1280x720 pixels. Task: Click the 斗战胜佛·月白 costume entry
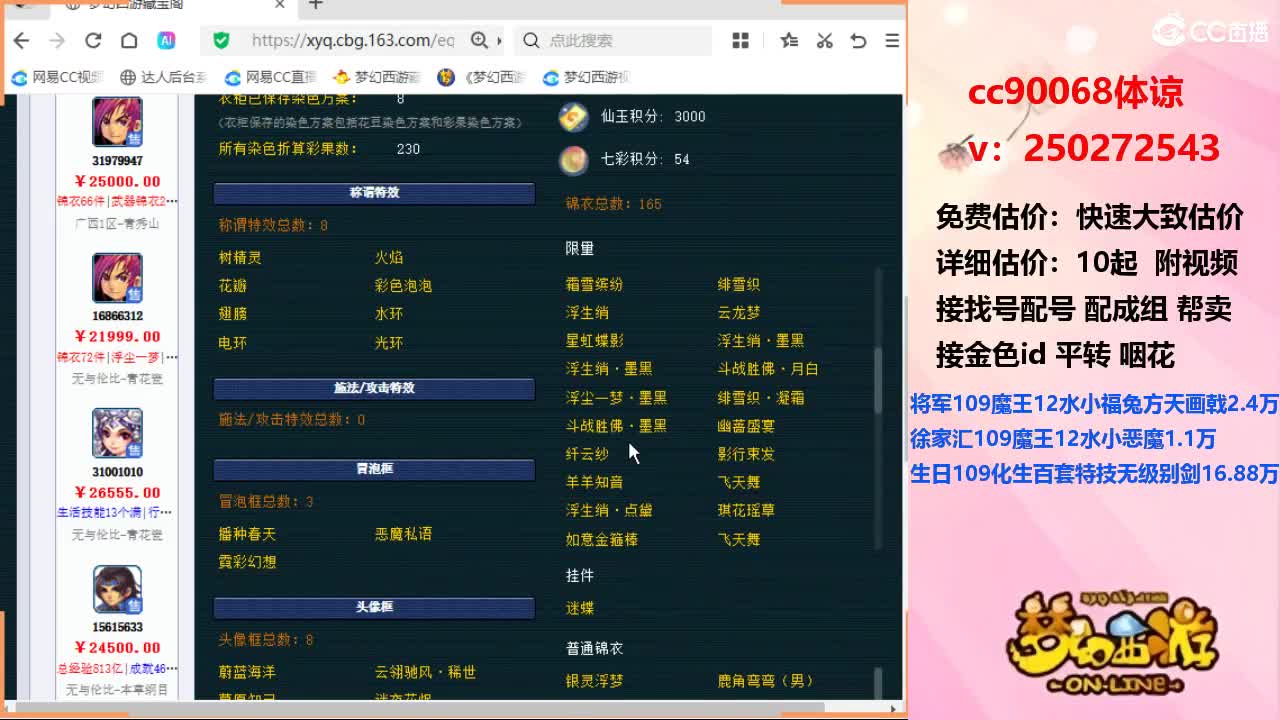pyautogui.click(x=768, y=369)
